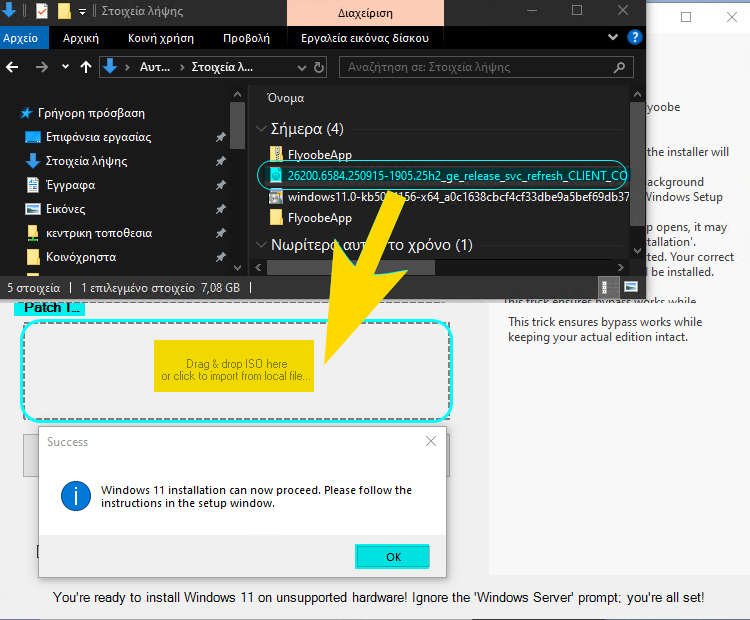
Task: Open the Προβολή ribbon tab
Action: coord(246,38)
